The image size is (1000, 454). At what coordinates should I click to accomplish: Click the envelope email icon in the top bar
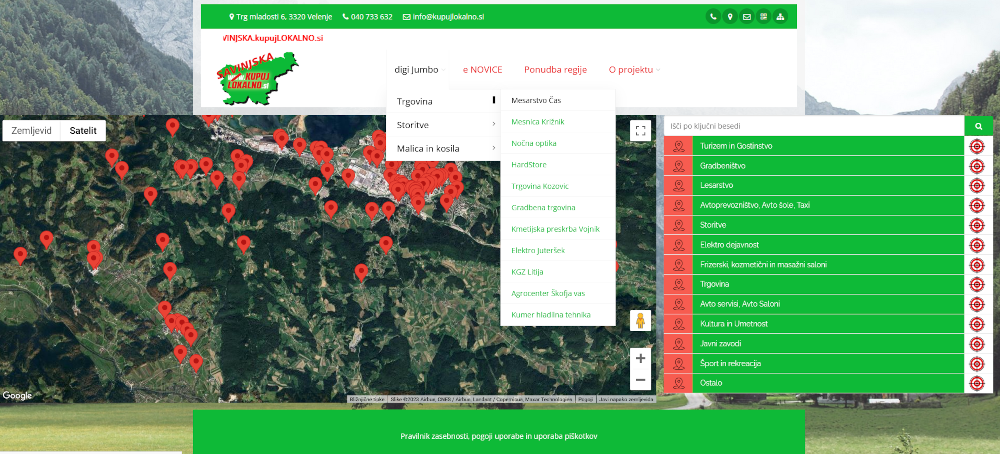746,17
